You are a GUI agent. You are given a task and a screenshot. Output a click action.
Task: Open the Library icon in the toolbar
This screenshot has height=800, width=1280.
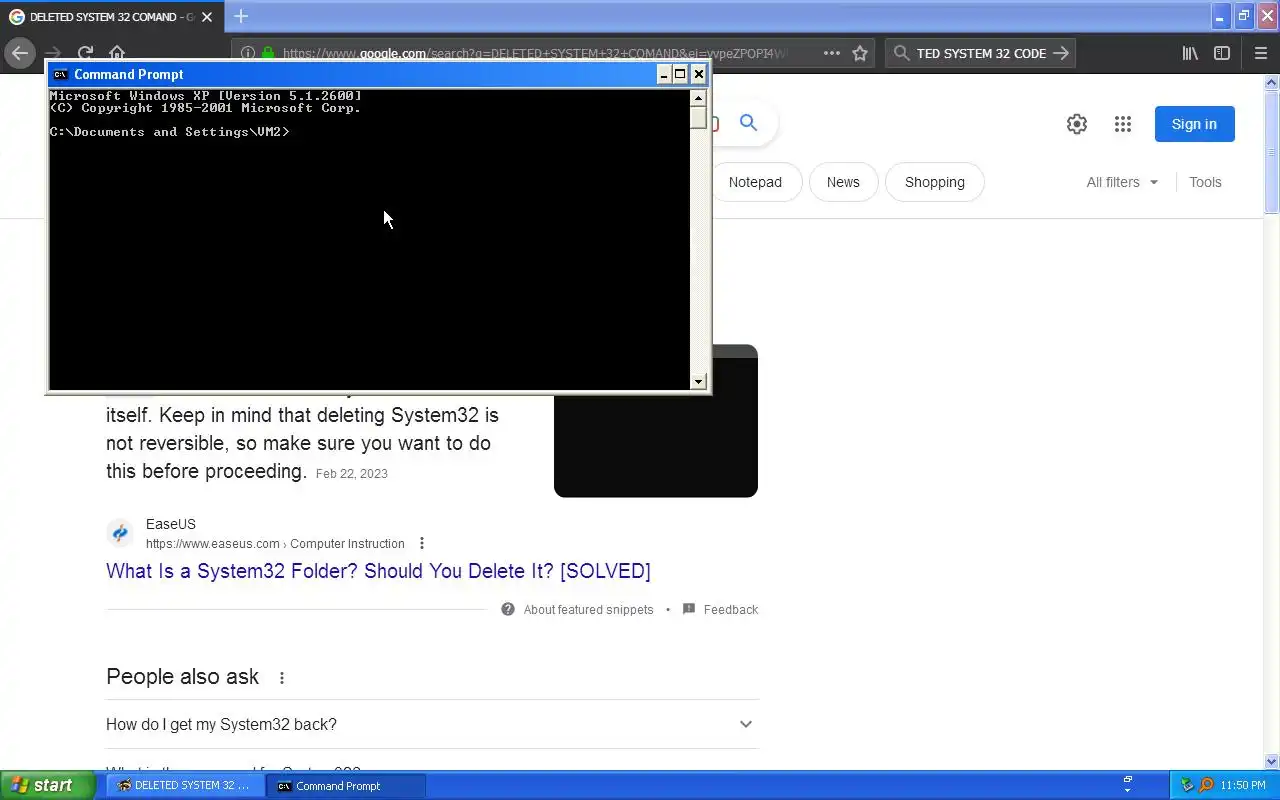coord(1190,53)
